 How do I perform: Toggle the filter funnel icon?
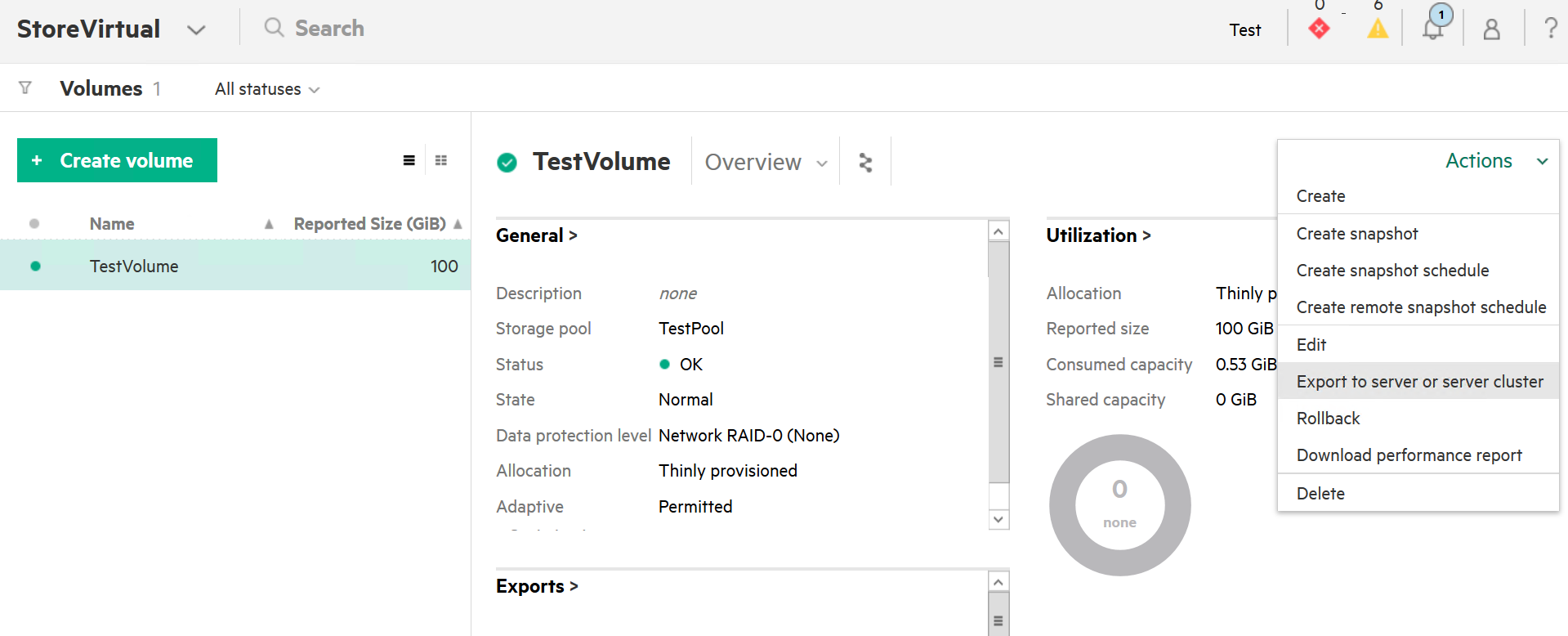[25, 87]
